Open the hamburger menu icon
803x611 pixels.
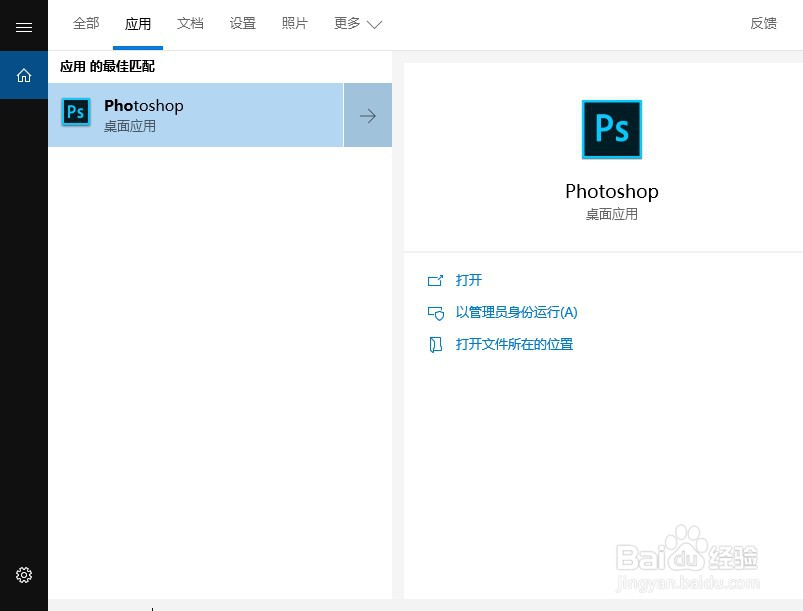pyautogui.click(x=24, y=27)
